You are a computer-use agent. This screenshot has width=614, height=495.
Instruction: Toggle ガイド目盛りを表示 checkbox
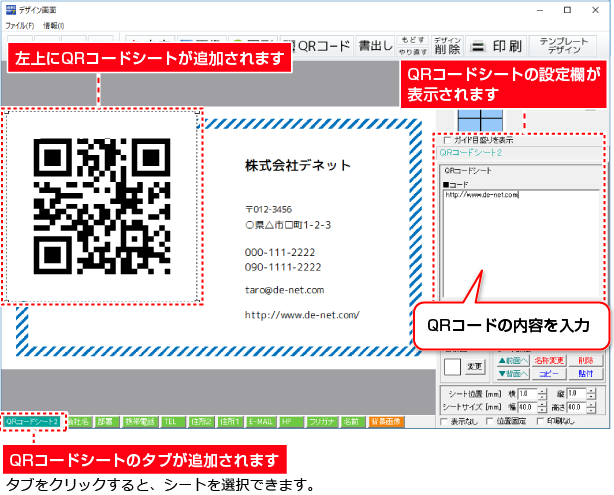pyautogui.click(x=447, y=140)
